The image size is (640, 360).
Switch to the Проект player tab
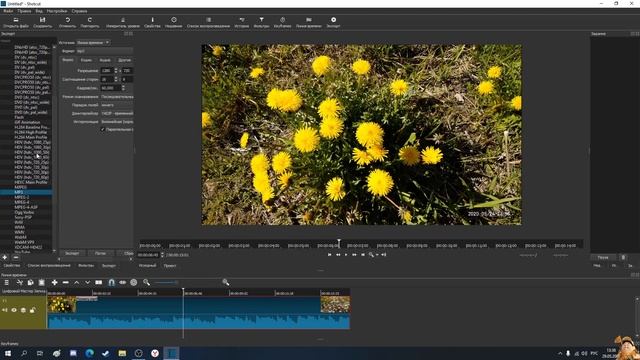click(x=170, y=266)
